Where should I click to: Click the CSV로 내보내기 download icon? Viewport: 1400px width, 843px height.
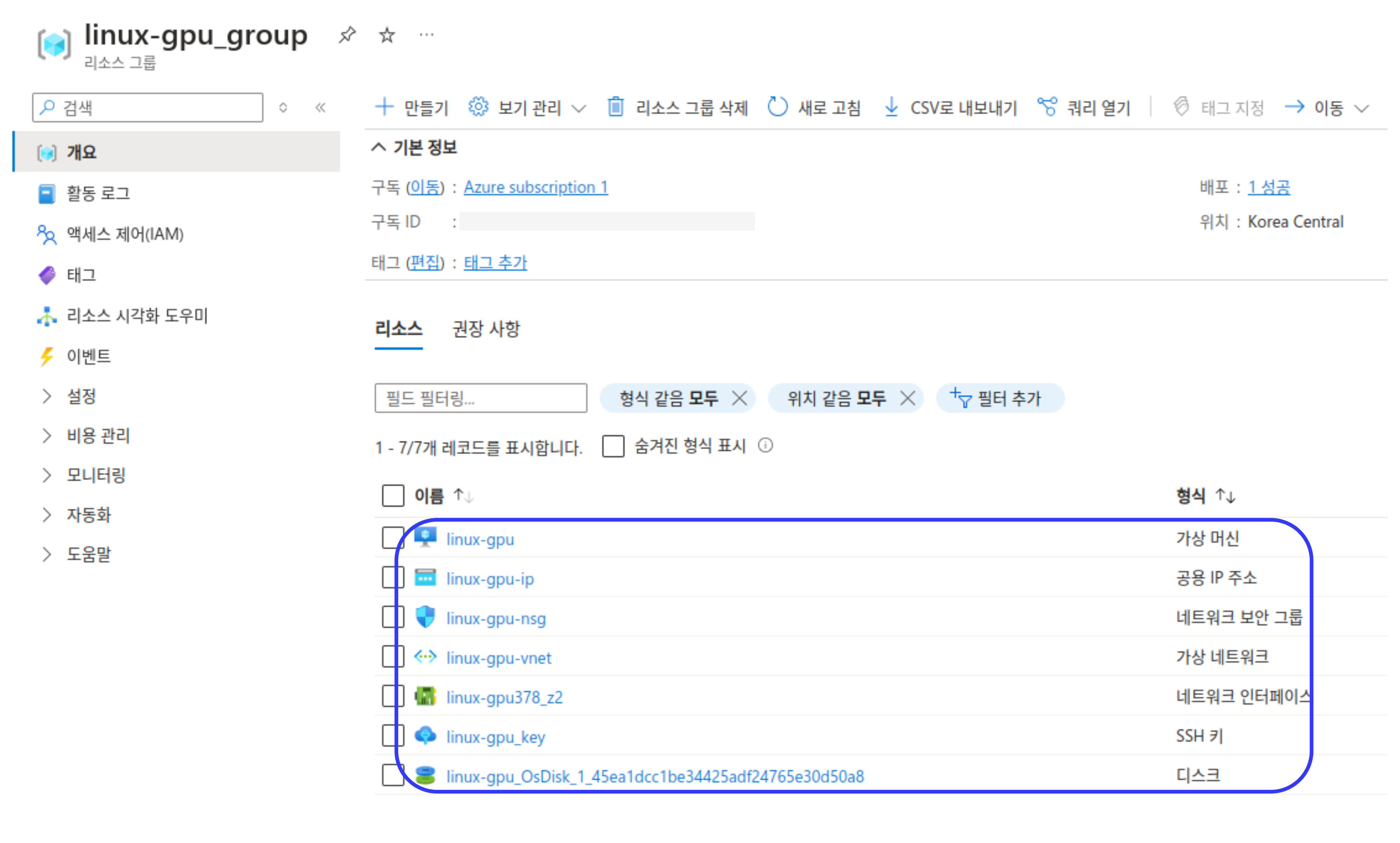(x=891, y=107)
